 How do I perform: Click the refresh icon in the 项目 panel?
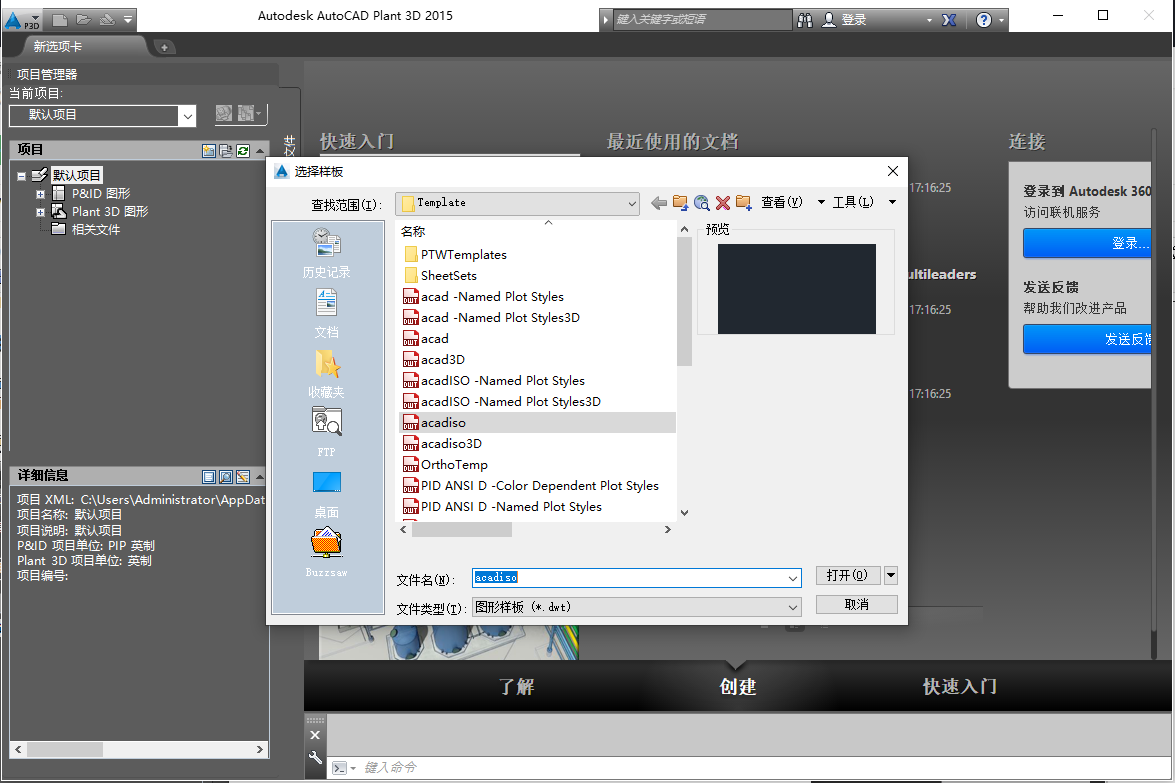tap(242, 150)
